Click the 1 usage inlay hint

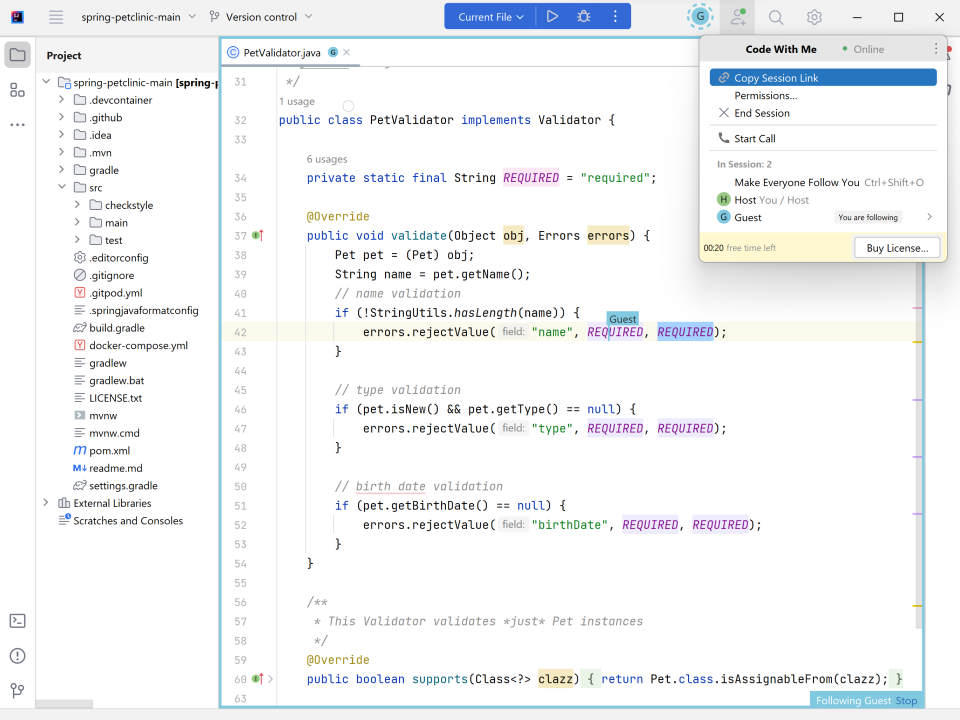pos(297,101)
